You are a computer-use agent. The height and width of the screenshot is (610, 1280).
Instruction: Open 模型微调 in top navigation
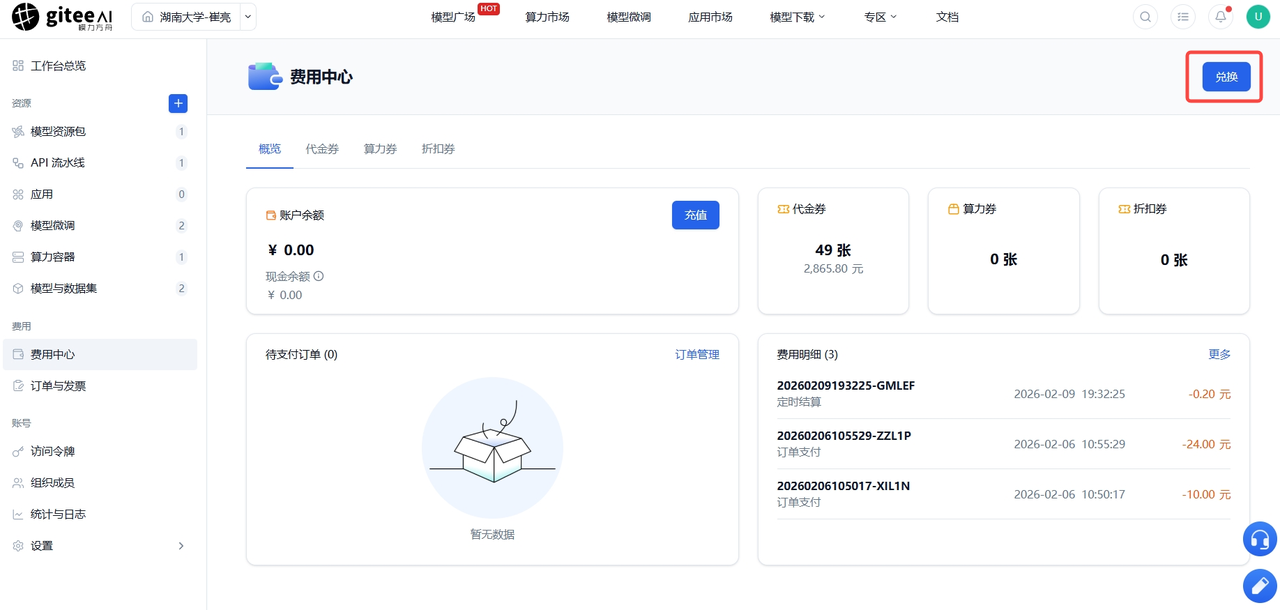(629, 17)
